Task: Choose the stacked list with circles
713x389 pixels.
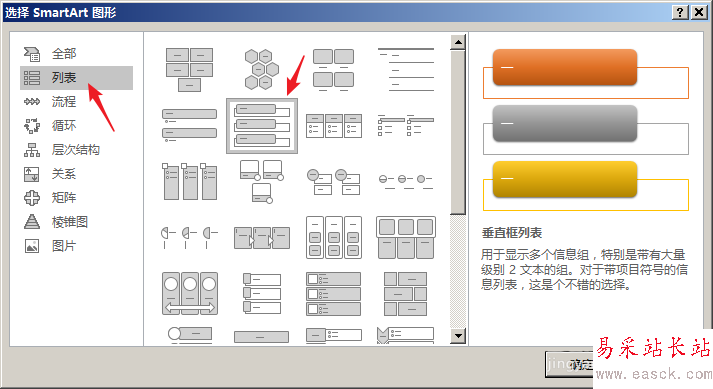Action: [x=334, y=182]
